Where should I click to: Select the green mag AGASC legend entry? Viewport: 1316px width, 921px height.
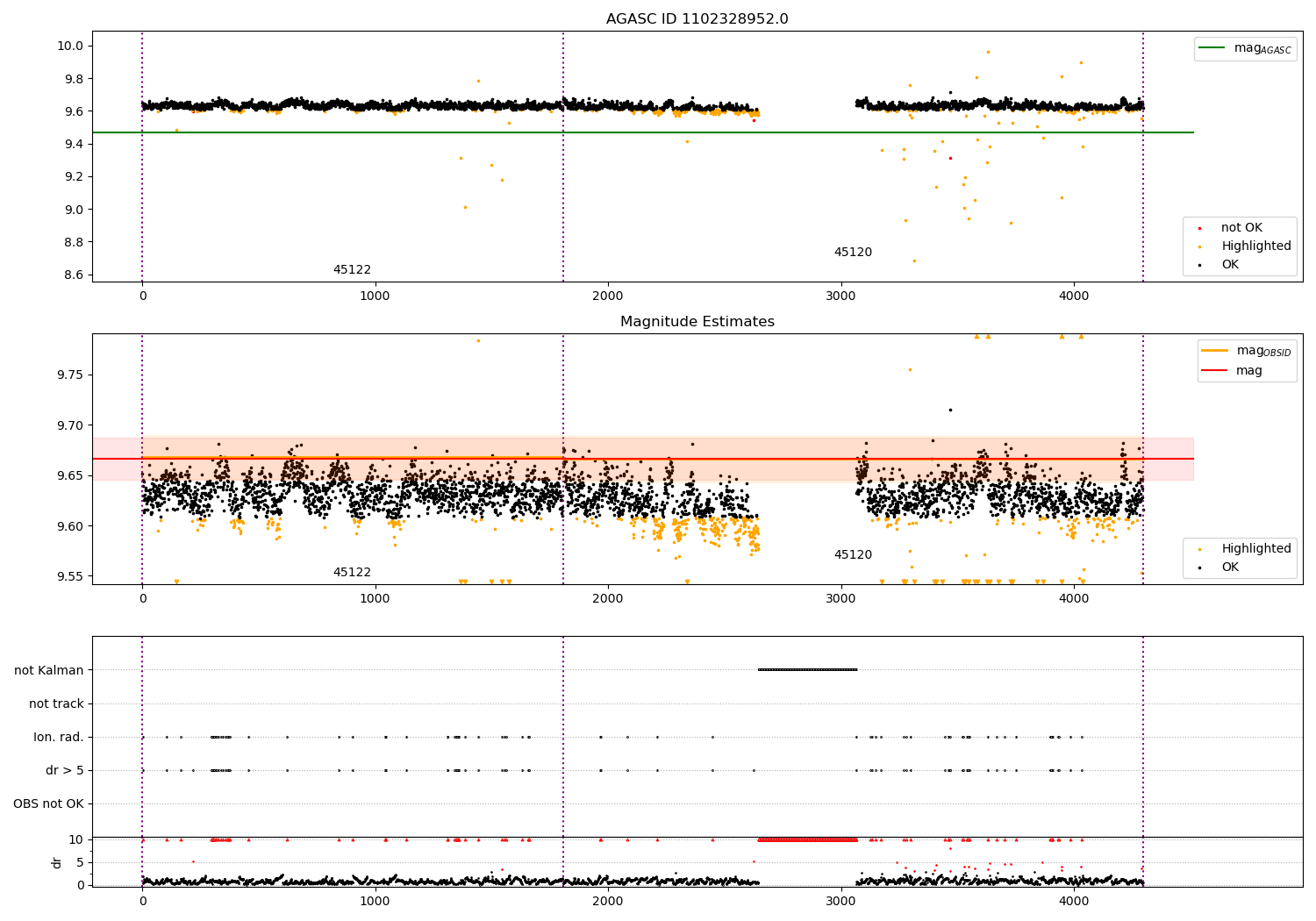pos(1245,48)
